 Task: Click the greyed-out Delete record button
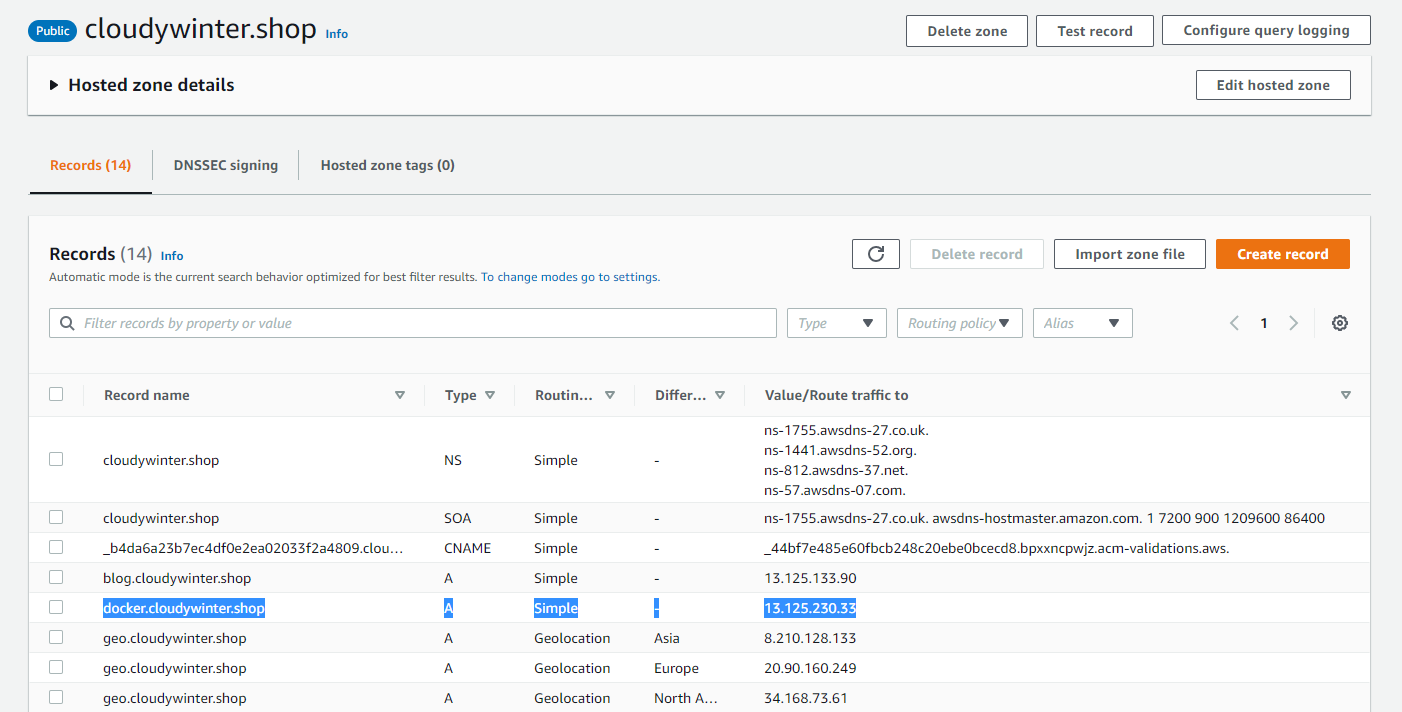977,254
